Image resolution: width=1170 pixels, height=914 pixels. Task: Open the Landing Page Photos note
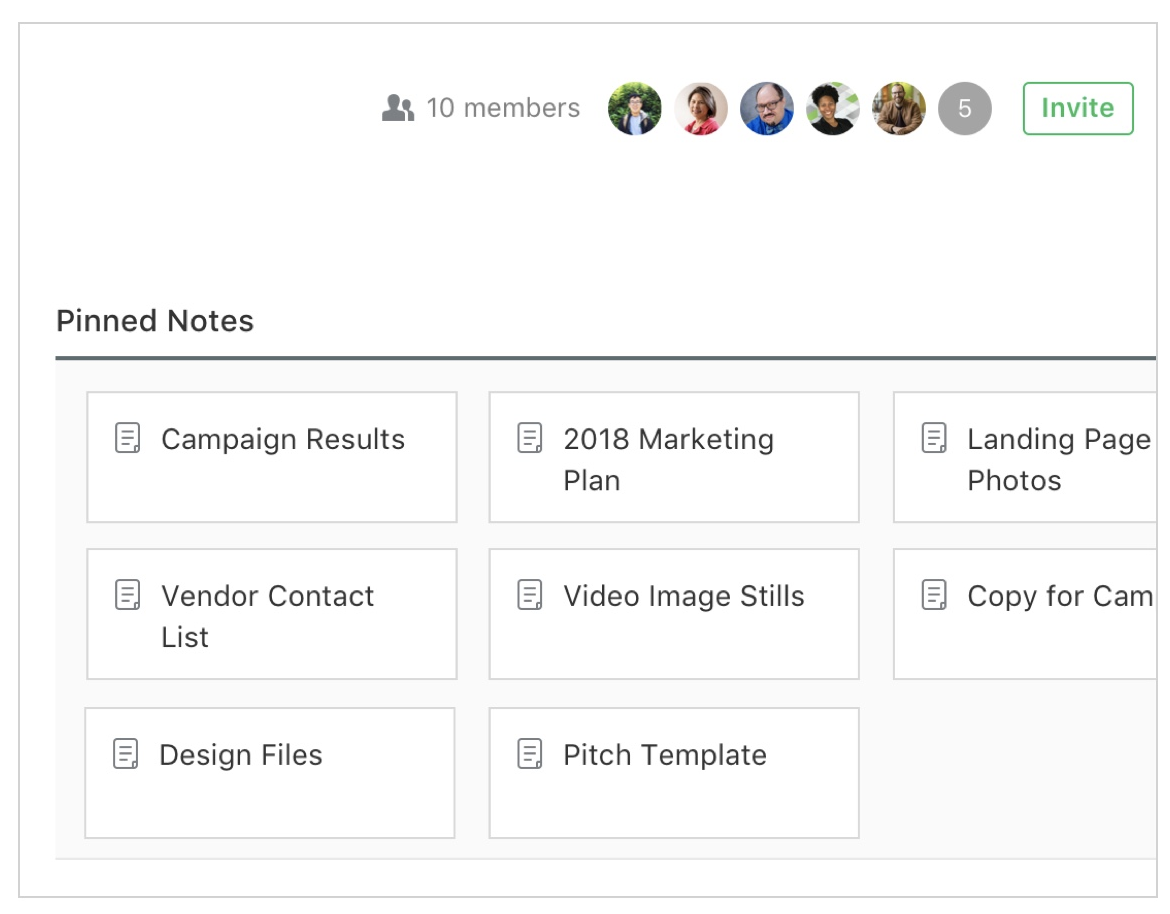[1024, 457]
